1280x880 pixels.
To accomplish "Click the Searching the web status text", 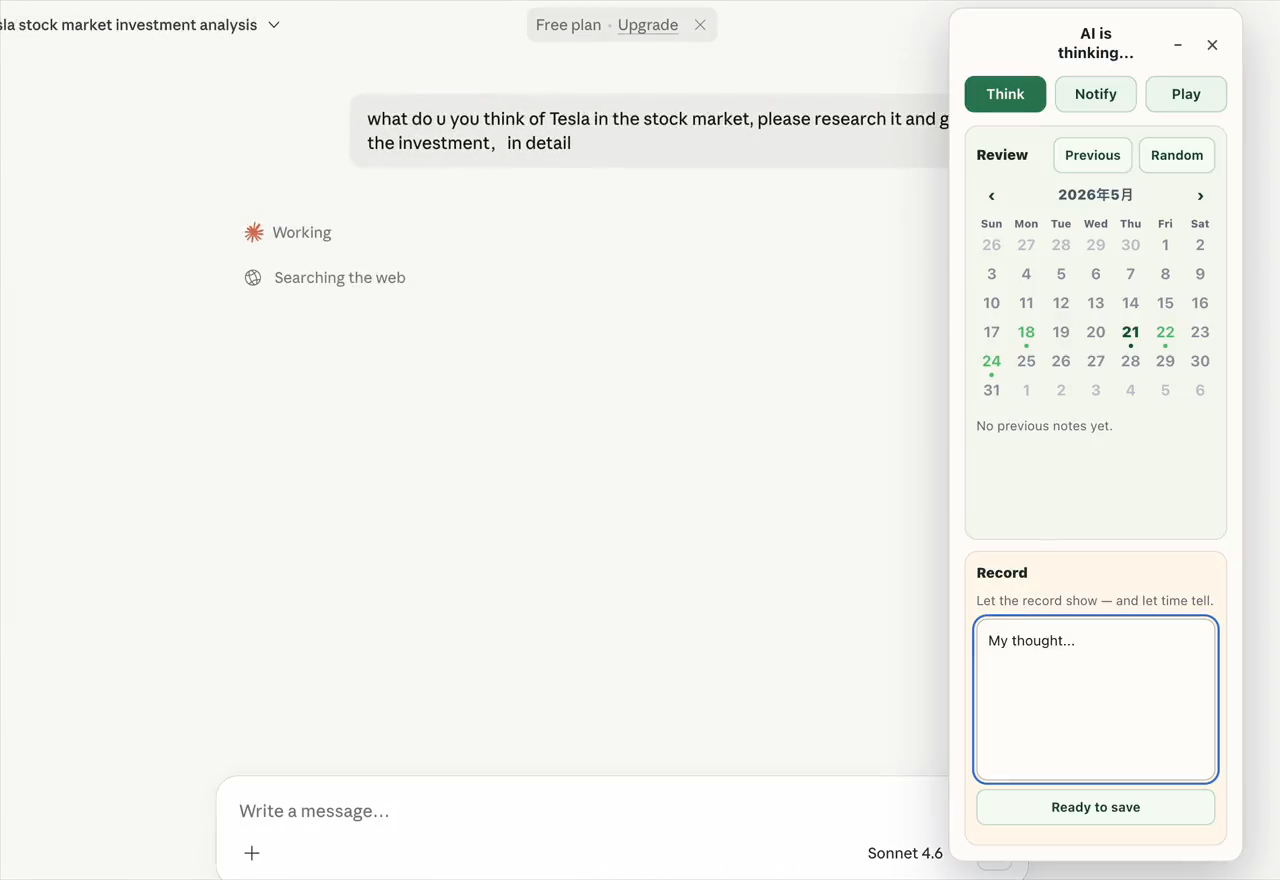I will click(340, 278).
